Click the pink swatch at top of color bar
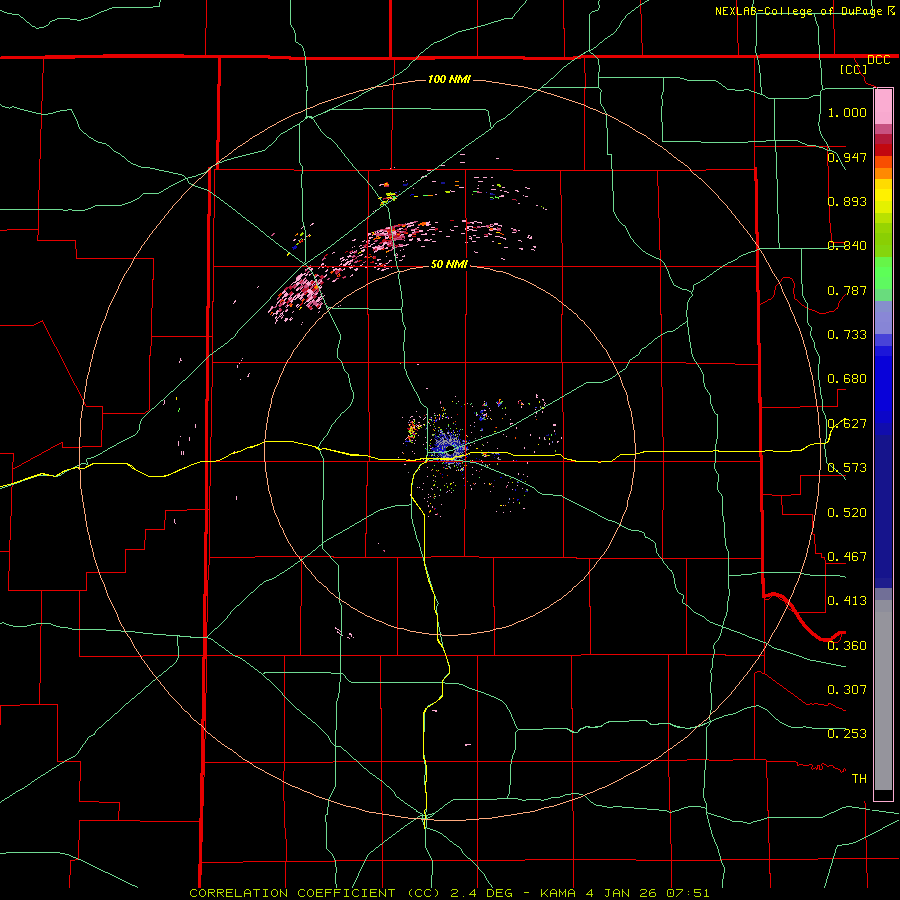The width and height of the screenshot is (900, 900). pos(883,107)
